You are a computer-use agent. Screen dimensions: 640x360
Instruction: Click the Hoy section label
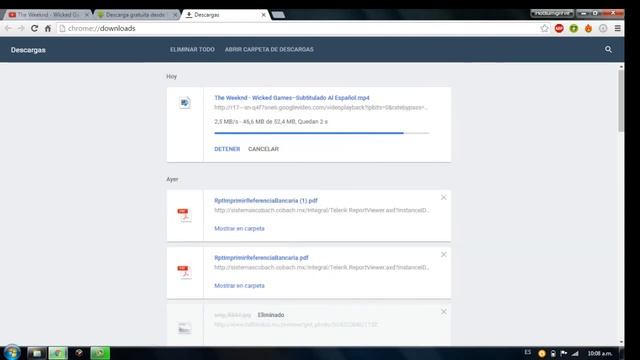[x=171, y=77]
